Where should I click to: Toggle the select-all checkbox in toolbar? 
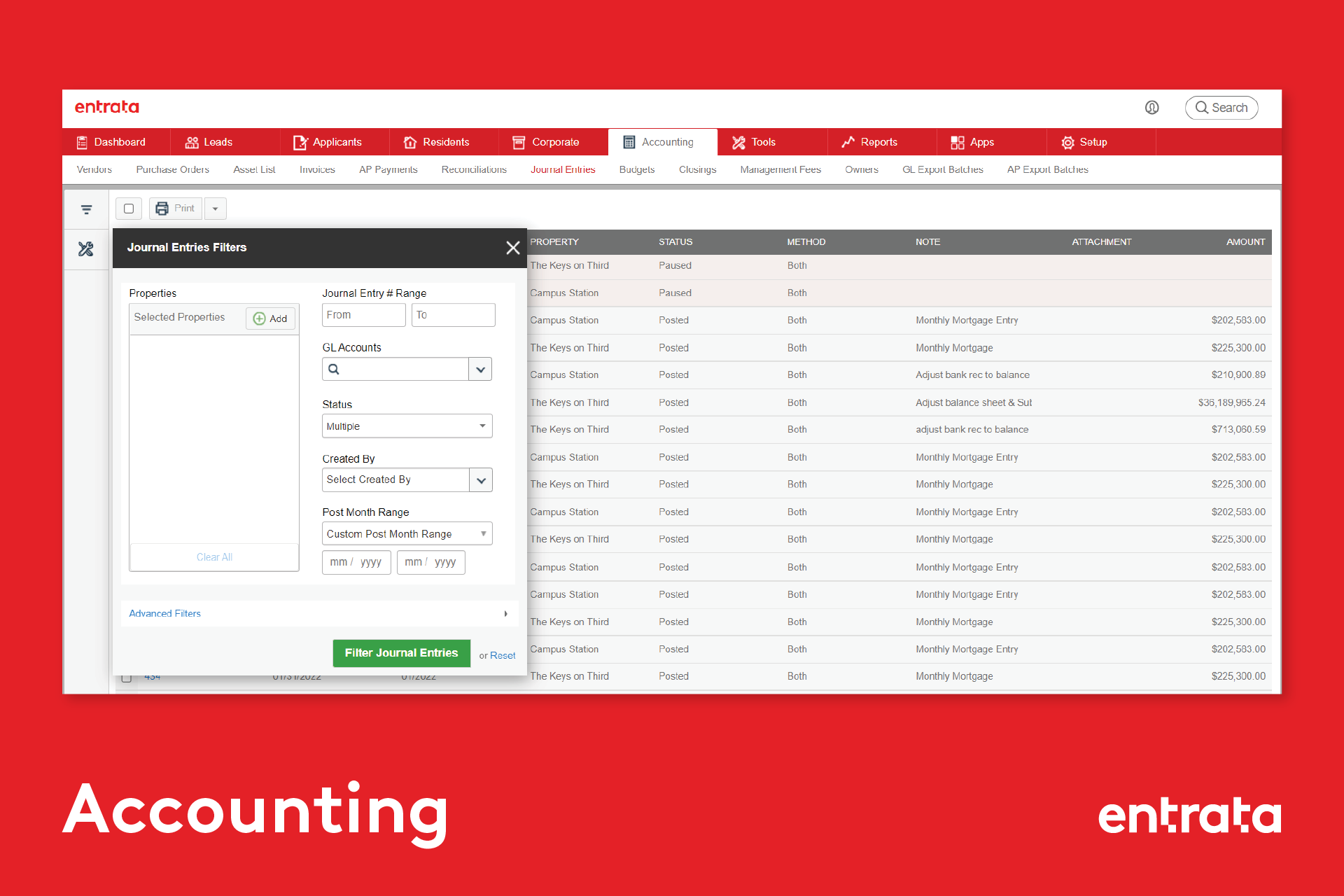129,209
